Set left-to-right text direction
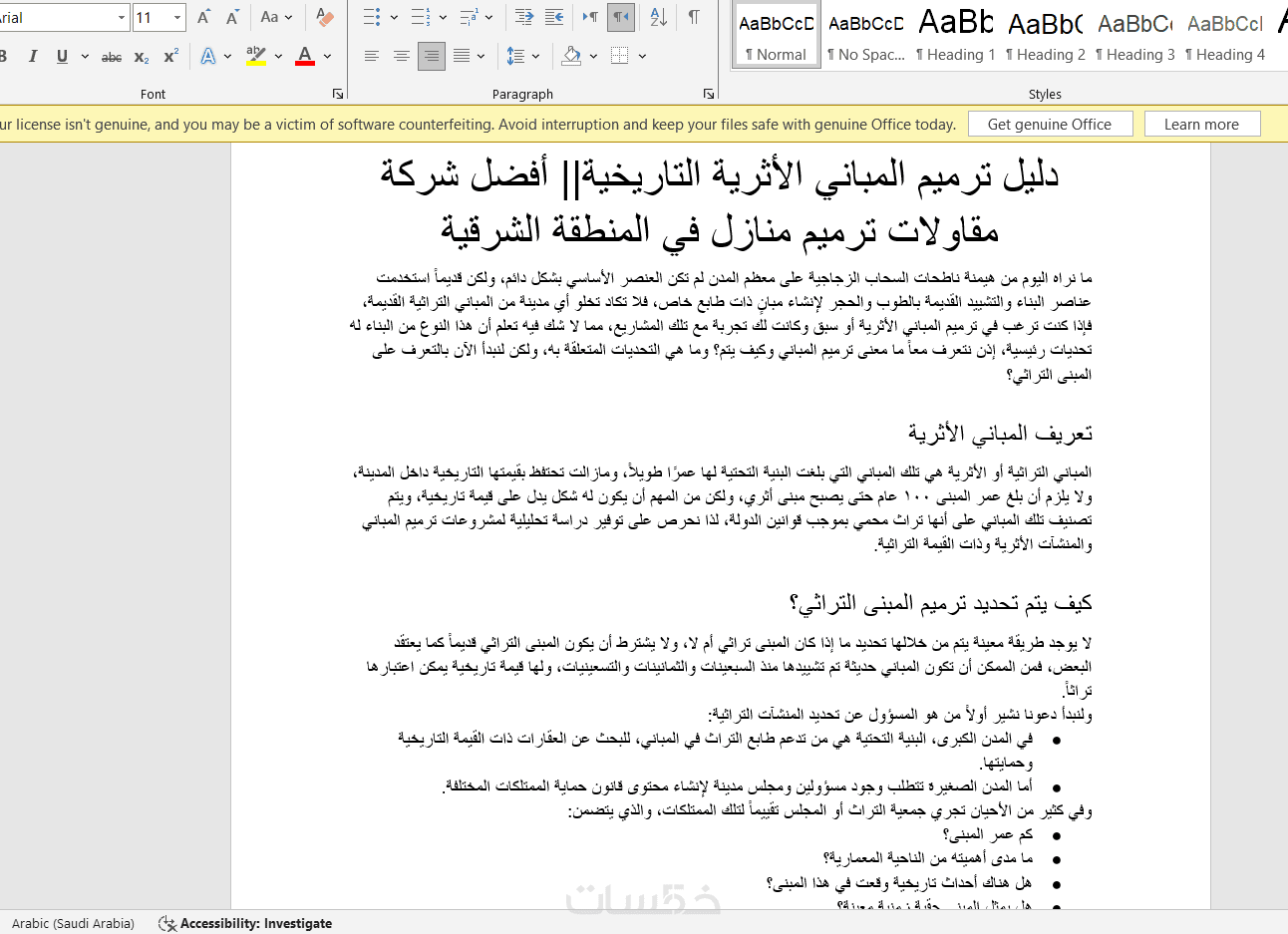The image size is (1288, 934). pyautogui.click(x=591, y=17)
